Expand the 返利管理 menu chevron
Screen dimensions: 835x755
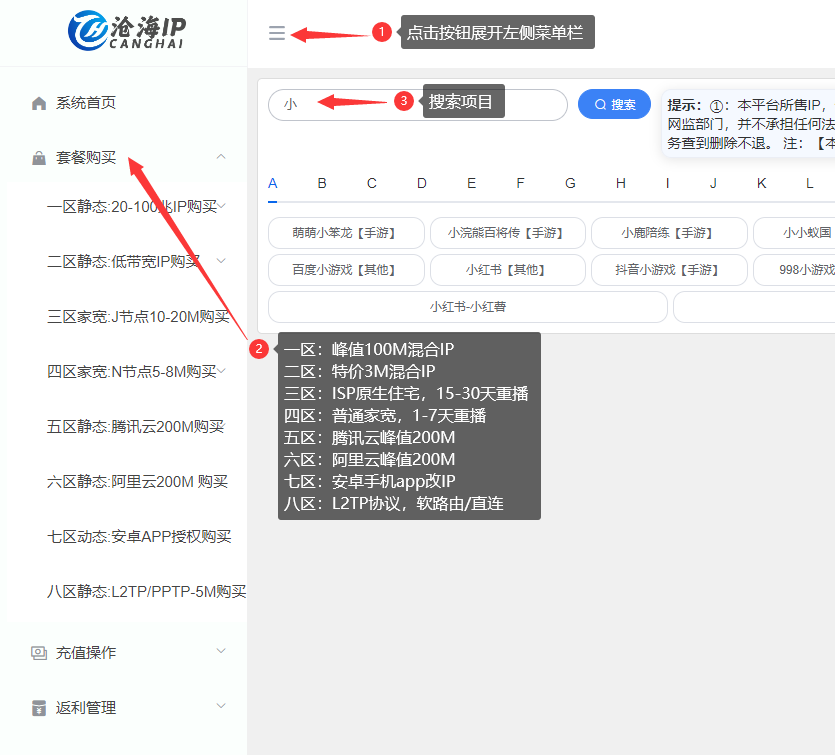(221, 706)
